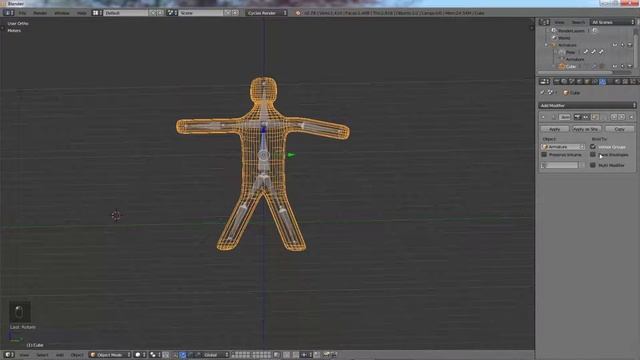Toggle the Vertex Groups checkbox
This screenshot has height=360, width=640.
[x=593, y=147]
